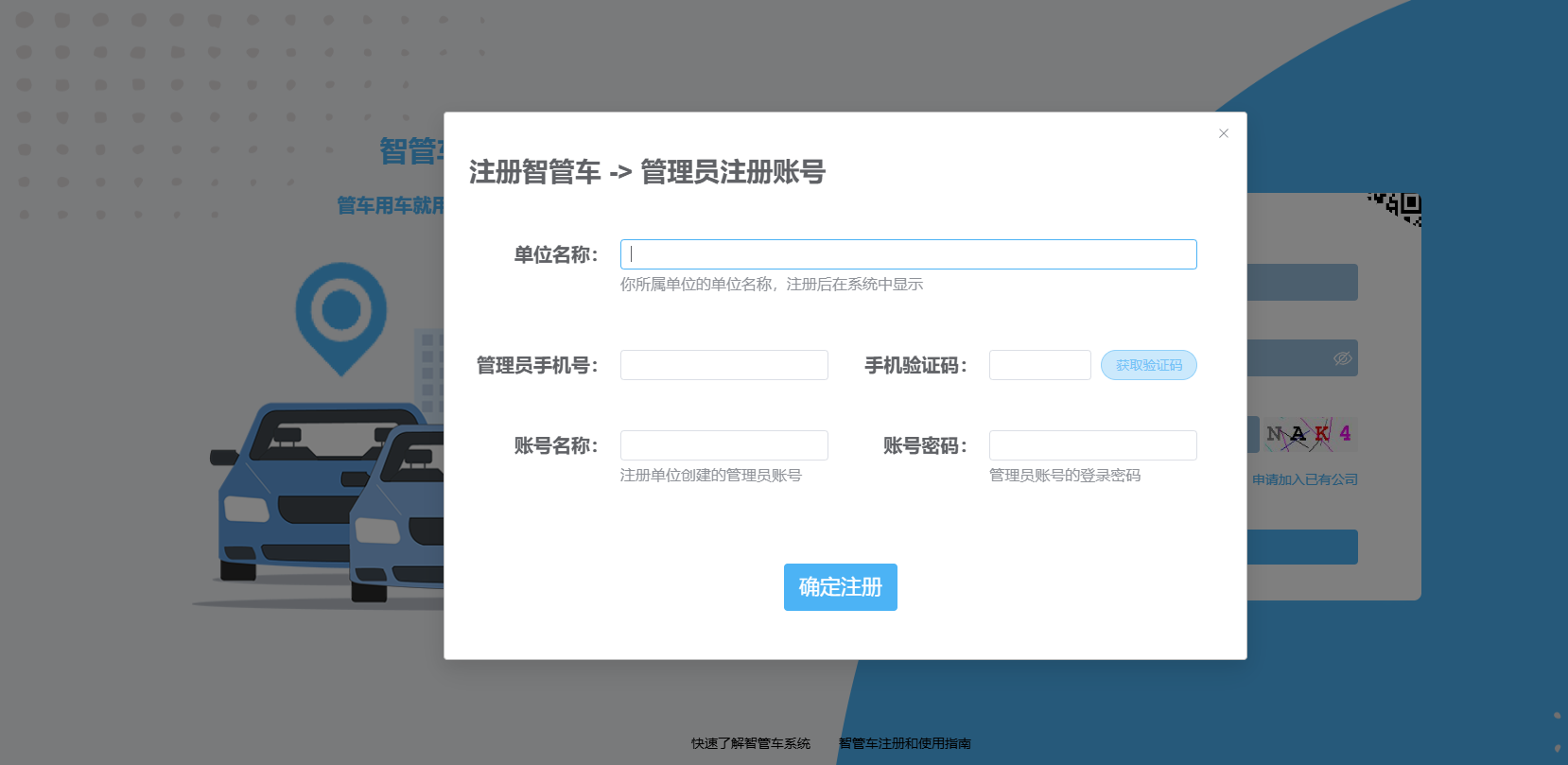Image resolution: width=1568 pixels, height=765 pixels.
Task: Focus the 单位名称 input field
Action: tap(908, 254)
